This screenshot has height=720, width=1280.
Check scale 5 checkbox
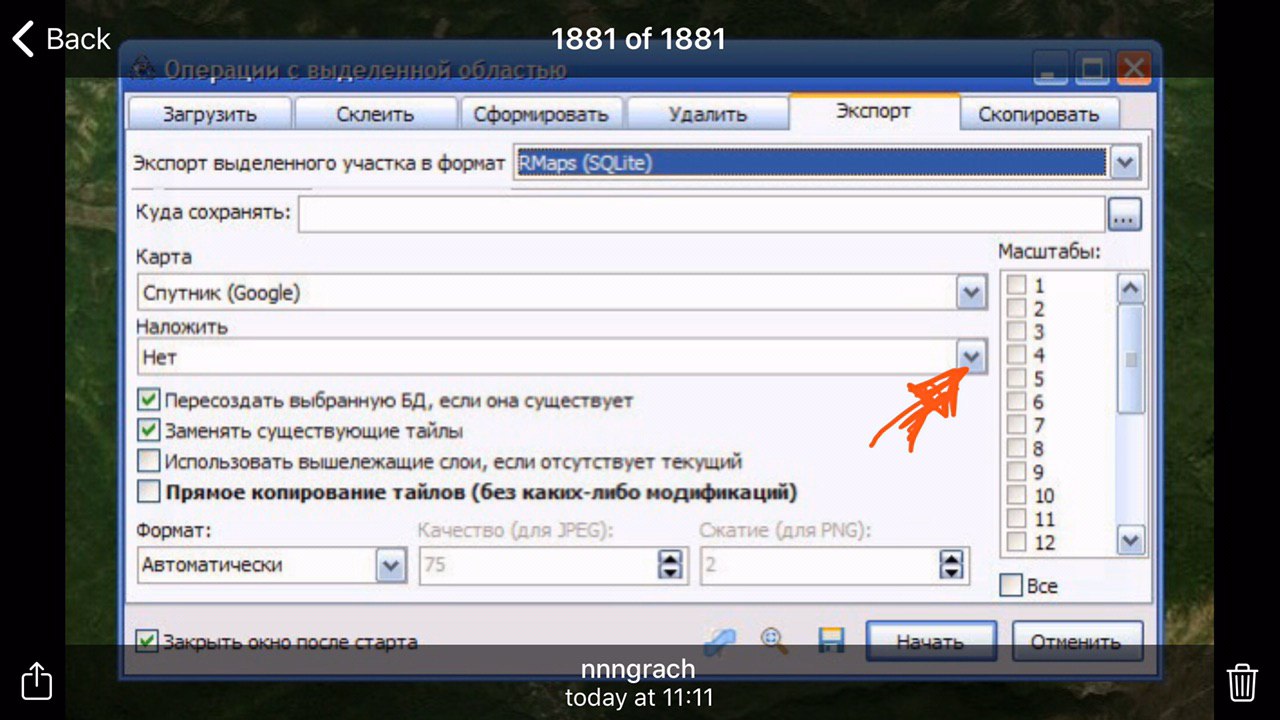click(1016, 378)
